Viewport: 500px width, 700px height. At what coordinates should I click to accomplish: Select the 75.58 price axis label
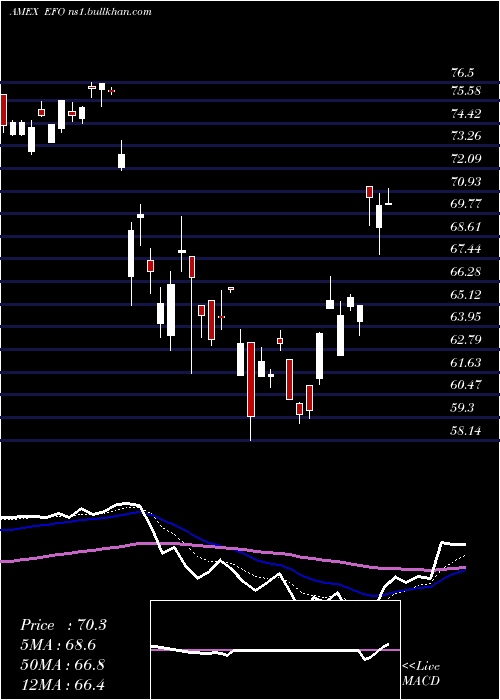[466, 91]
